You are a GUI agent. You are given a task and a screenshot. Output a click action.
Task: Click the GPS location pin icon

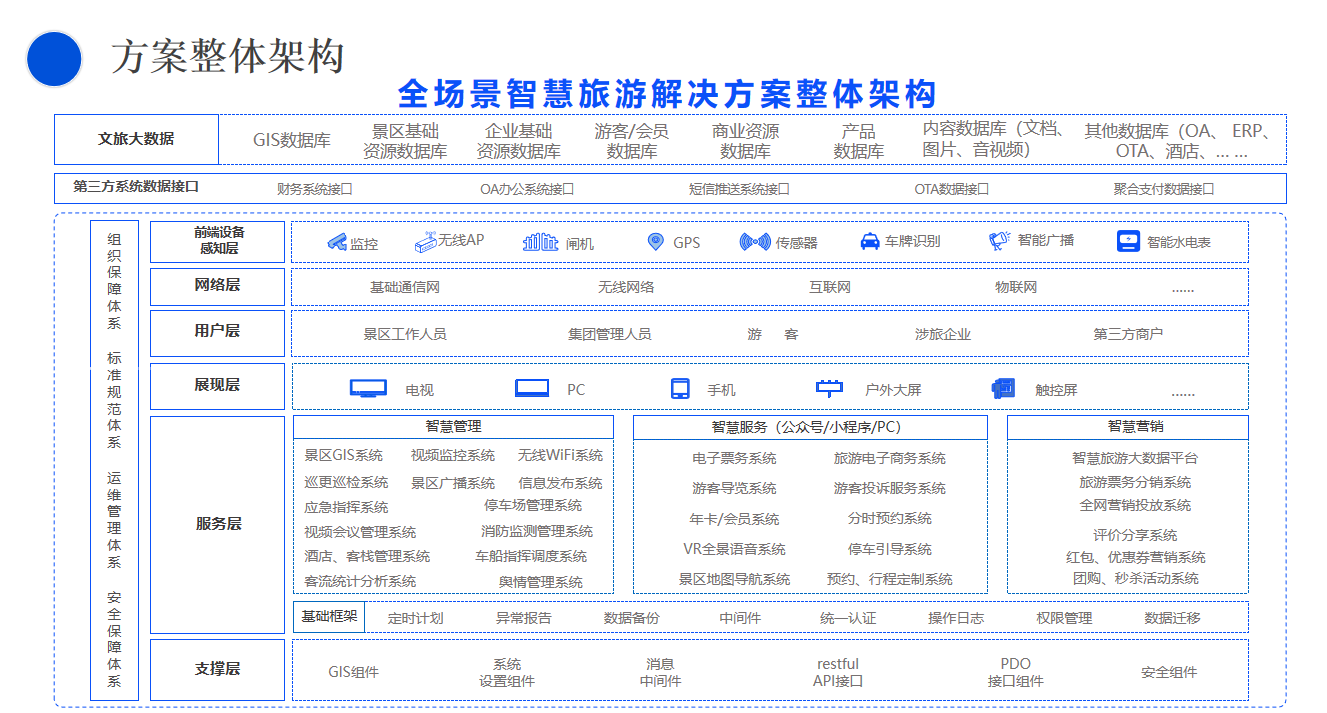[655, 242]
